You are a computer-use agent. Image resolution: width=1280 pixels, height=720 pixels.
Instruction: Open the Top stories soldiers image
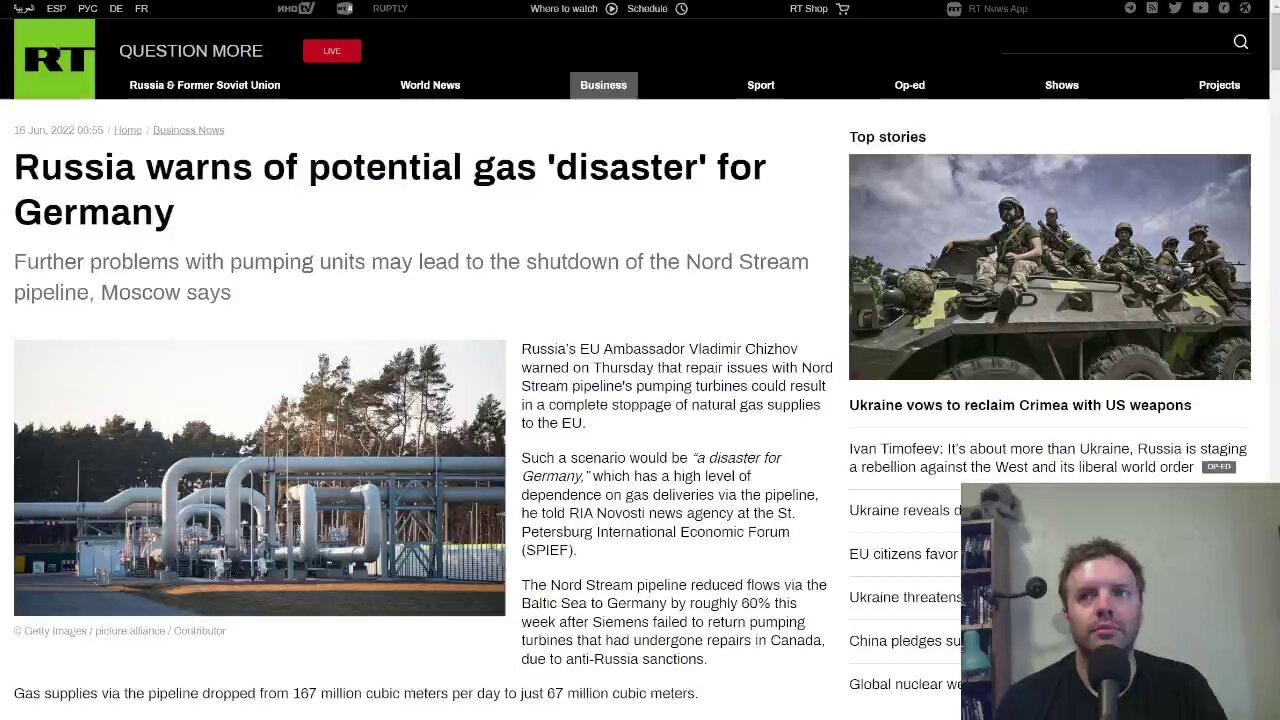[x=1049, y=267]
